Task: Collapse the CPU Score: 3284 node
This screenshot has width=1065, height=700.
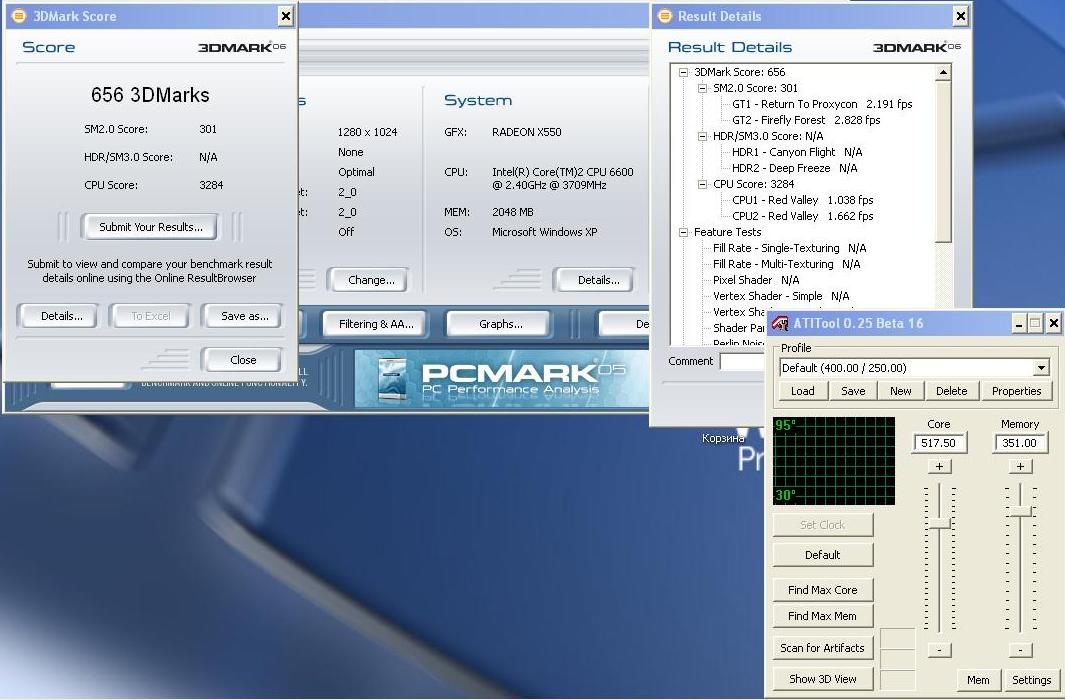Action: [x=702, y=184]
